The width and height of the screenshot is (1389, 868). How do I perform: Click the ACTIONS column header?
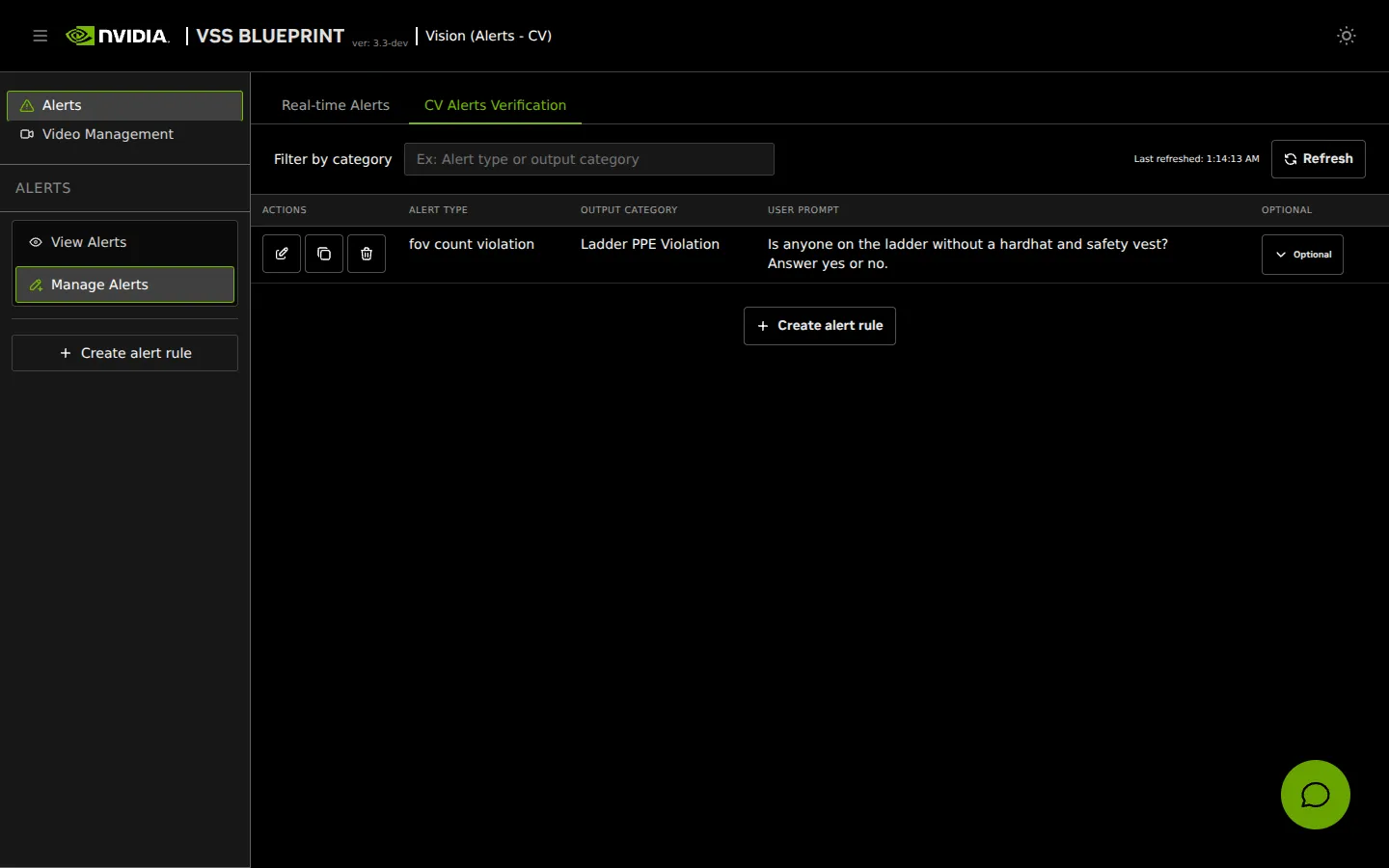(x=285, y=210)
